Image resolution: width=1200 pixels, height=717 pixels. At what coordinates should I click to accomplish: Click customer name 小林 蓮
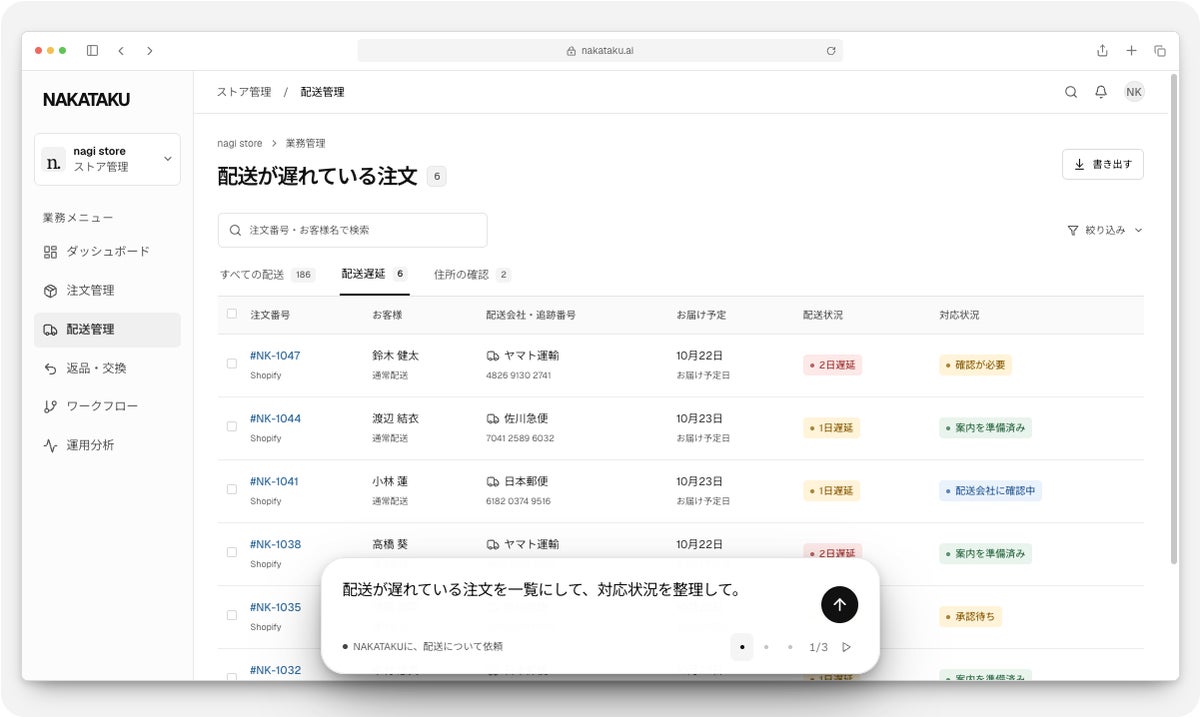(x=390, y=482)
